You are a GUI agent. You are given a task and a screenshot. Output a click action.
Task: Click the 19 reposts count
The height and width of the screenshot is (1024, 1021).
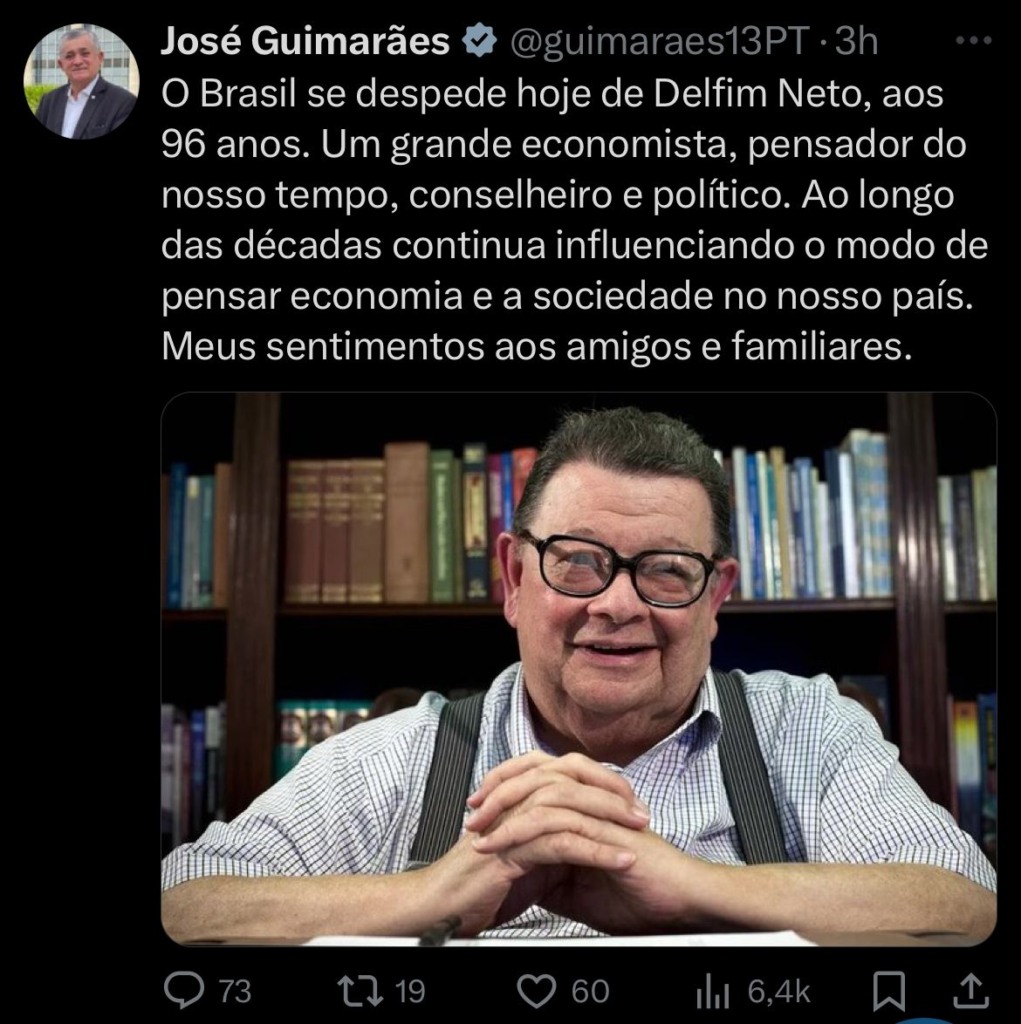(410, 991)
